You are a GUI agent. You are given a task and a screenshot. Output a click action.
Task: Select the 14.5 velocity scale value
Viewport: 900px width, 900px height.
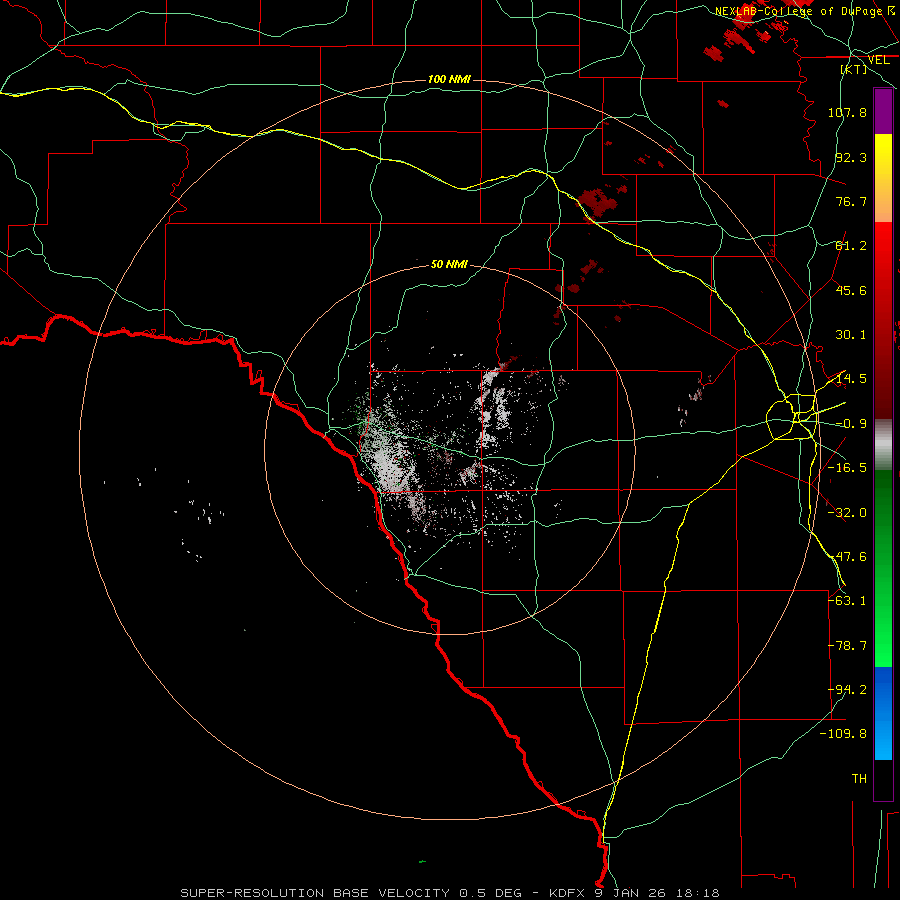coord(851,379)
